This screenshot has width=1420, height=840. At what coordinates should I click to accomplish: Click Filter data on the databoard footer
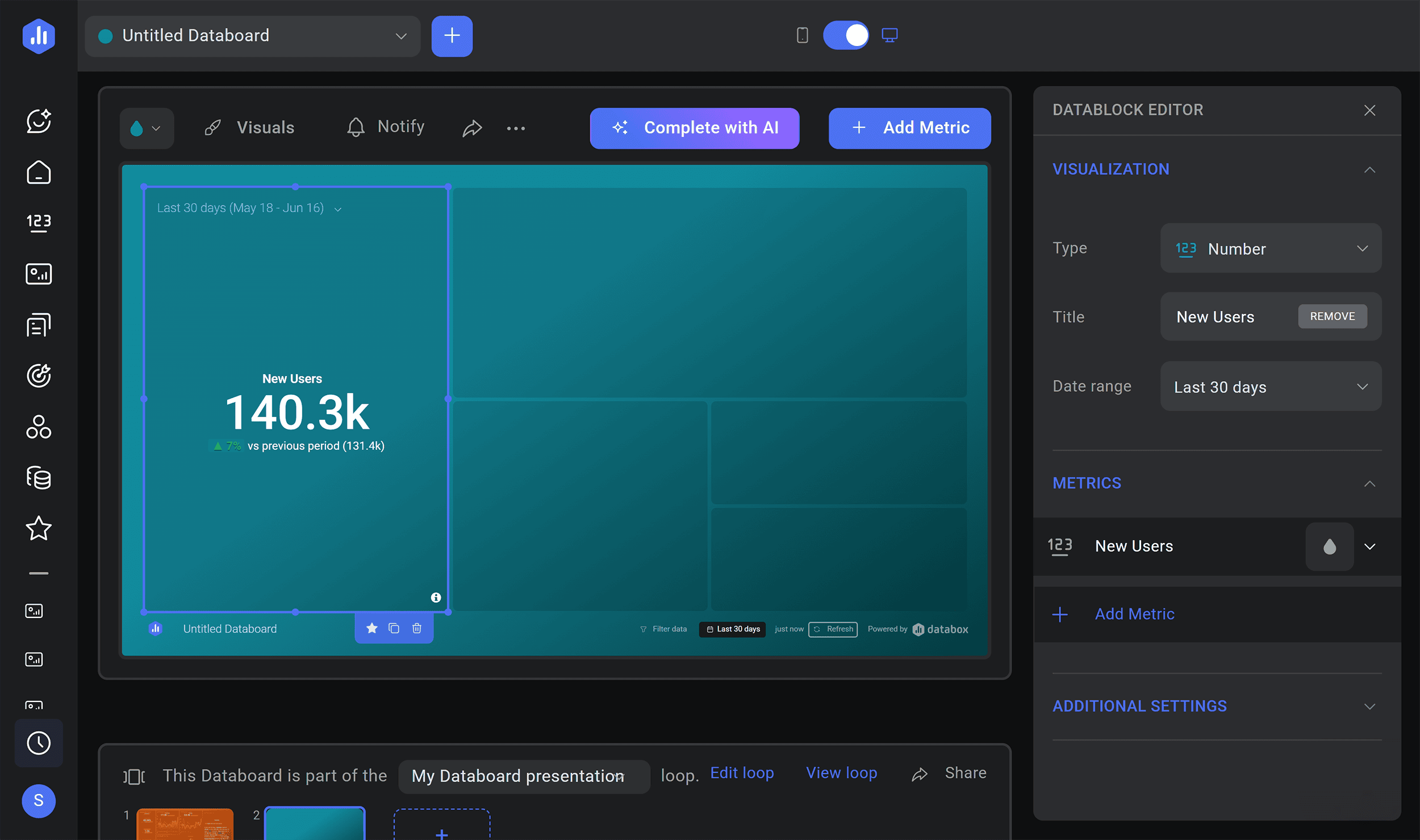663,629
